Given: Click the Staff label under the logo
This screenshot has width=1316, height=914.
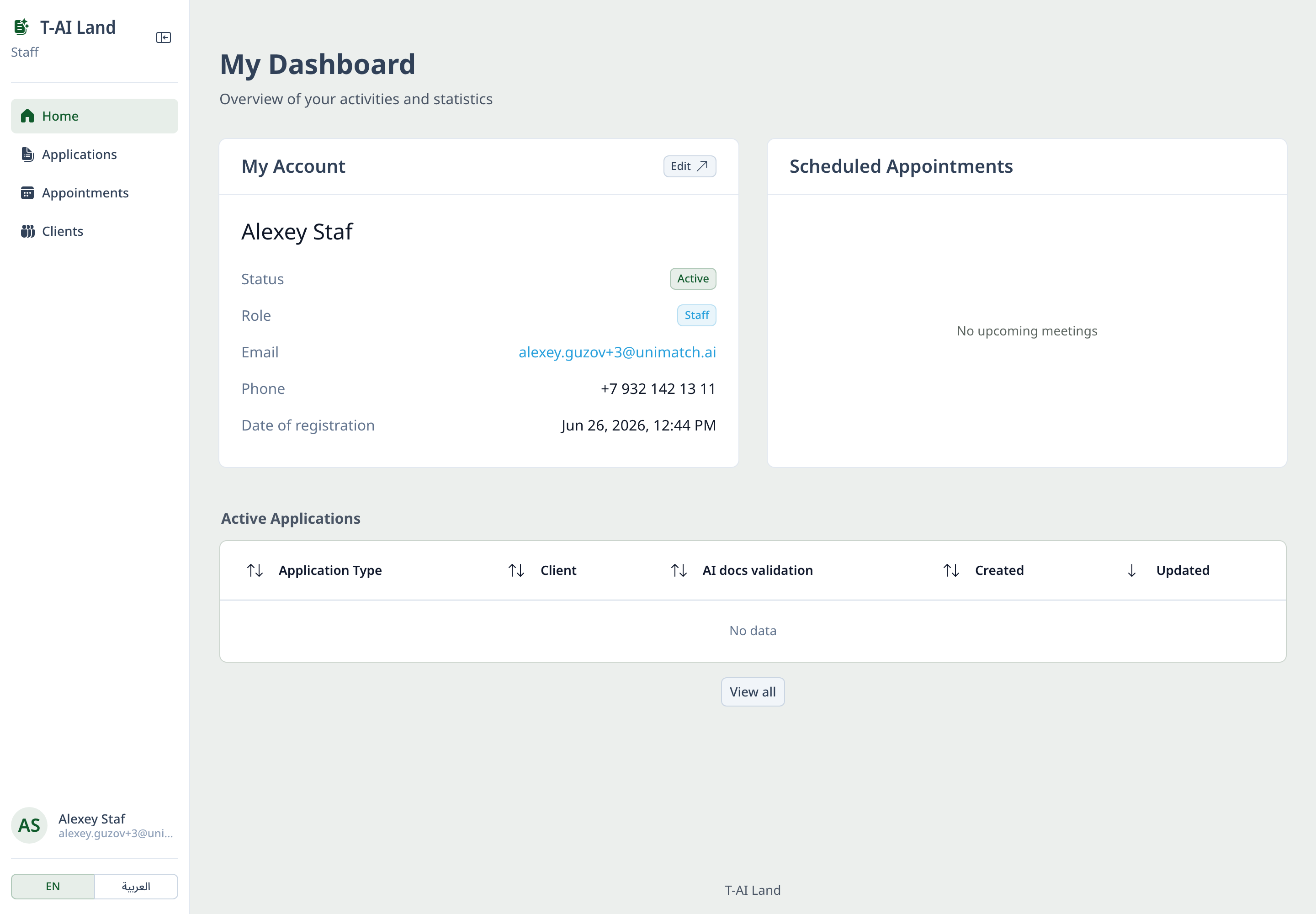Looking at the screenshot, I should tap(25, 52).
